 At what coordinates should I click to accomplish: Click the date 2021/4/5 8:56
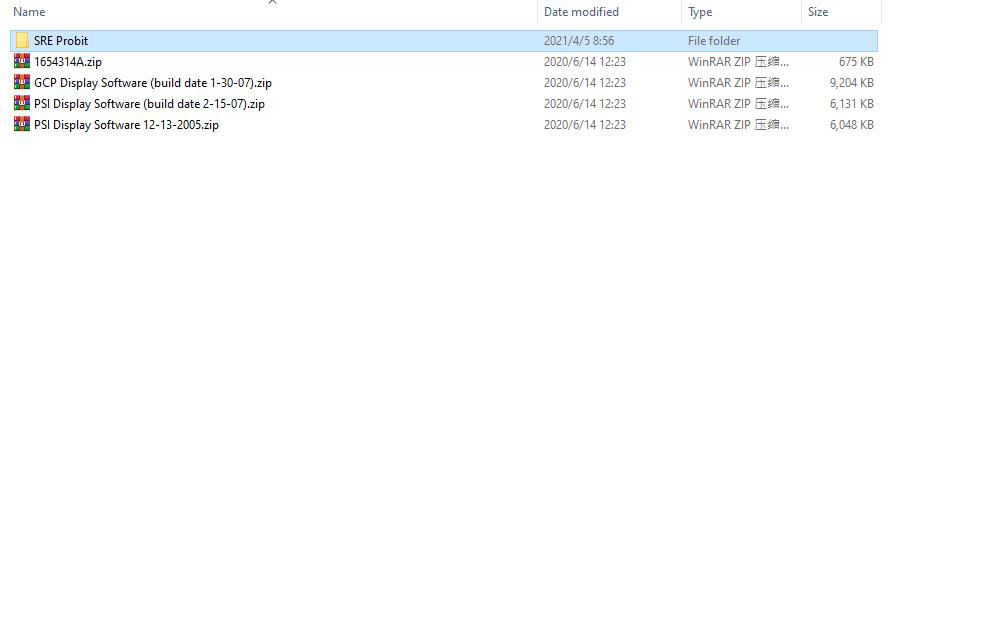(x=579, y=41)
